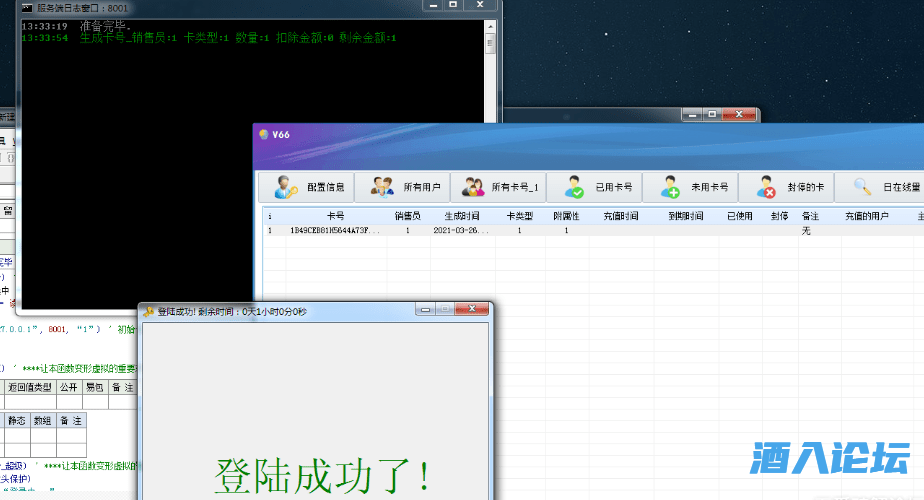Viewport: 924px width, 500px height.
Task: Click the 销售员 column header
Action: click(407, 216)
